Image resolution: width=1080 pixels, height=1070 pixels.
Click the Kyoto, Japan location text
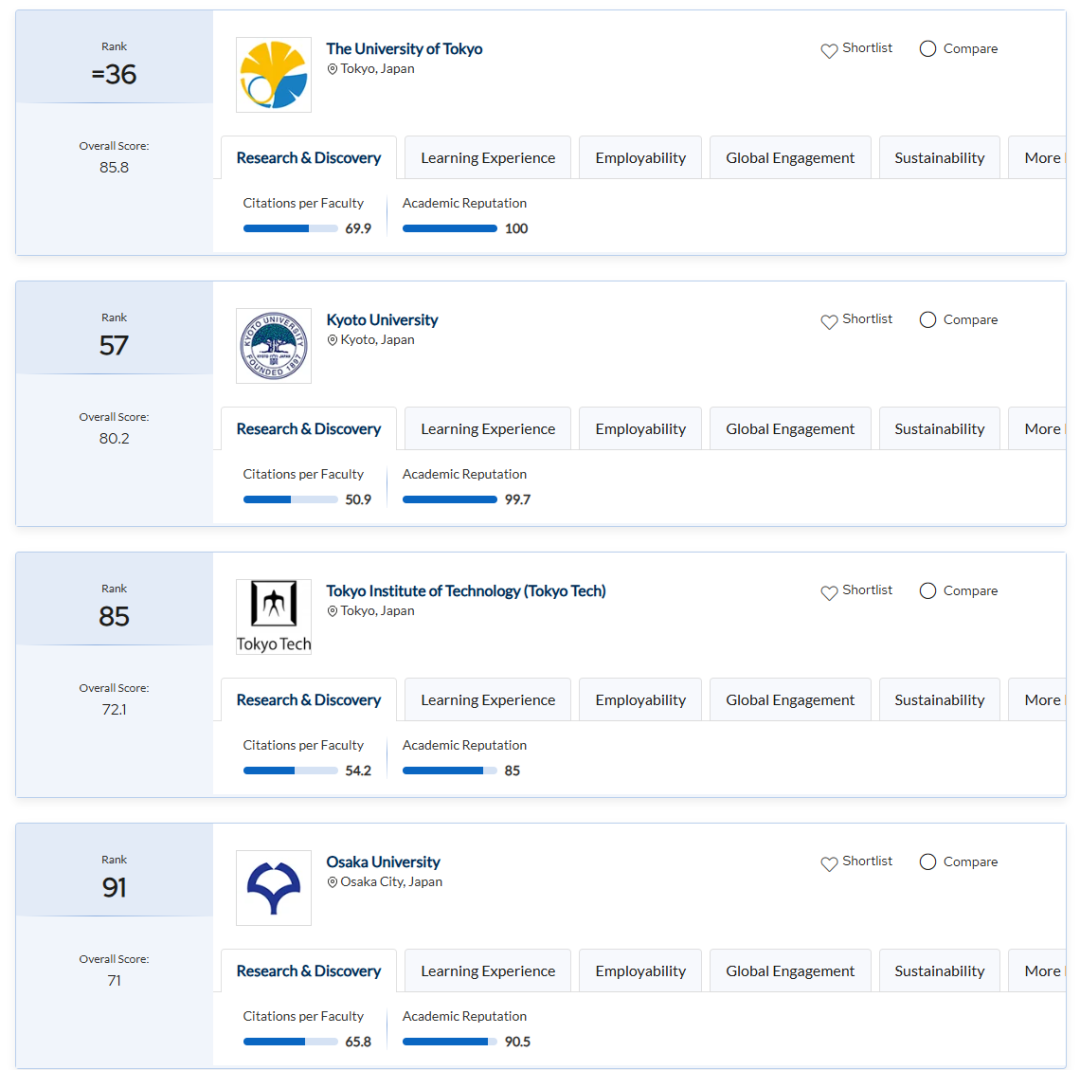[377, 340]
